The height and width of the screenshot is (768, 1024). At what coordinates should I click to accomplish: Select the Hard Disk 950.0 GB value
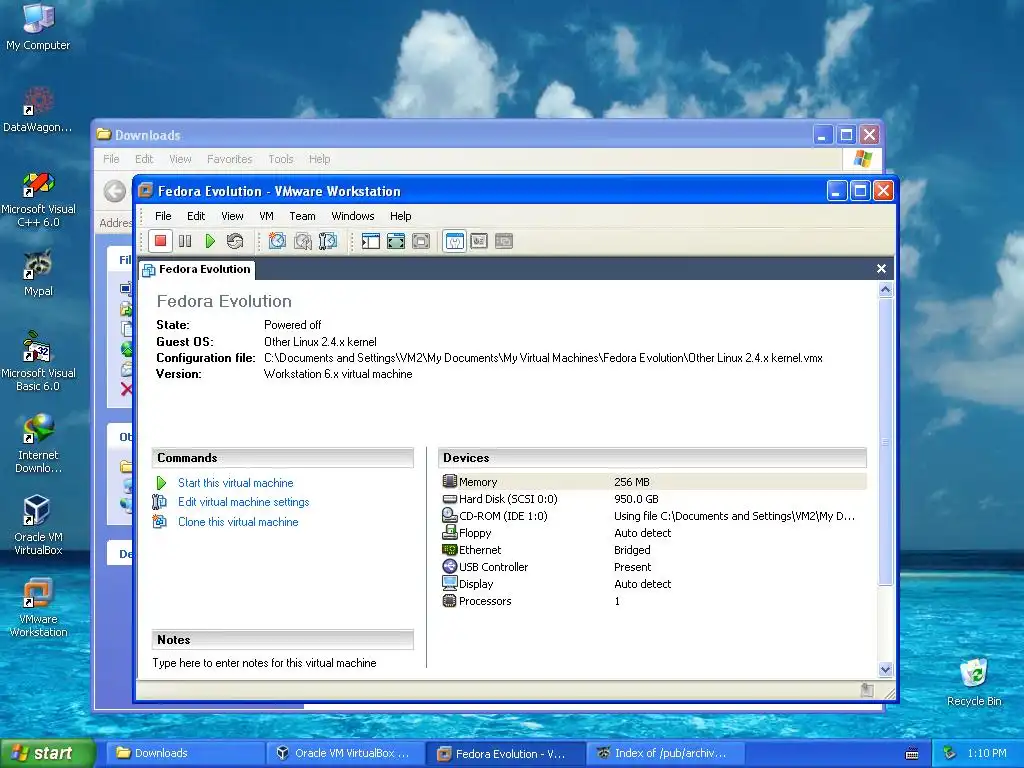636,499
